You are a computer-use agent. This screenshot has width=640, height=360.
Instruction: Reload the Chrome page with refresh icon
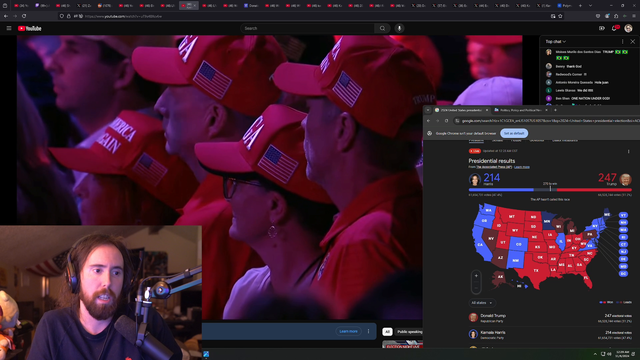click(446, 121)
